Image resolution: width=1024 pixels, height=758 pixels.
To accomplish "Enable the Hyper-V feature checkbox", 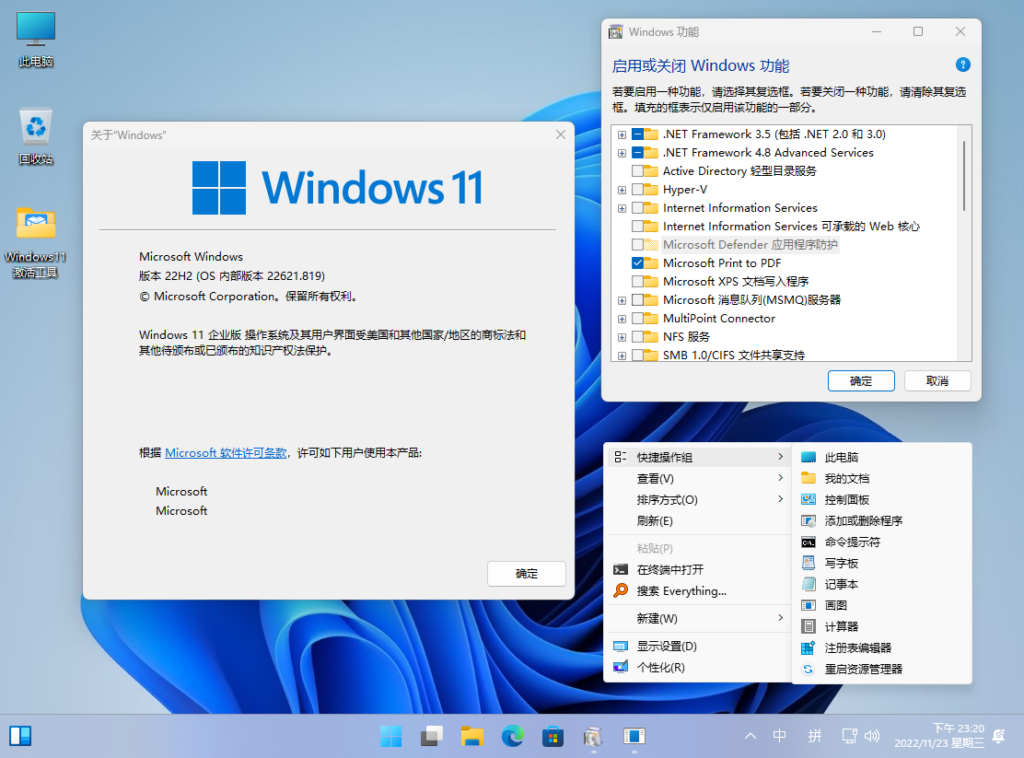I will (638, 189).
